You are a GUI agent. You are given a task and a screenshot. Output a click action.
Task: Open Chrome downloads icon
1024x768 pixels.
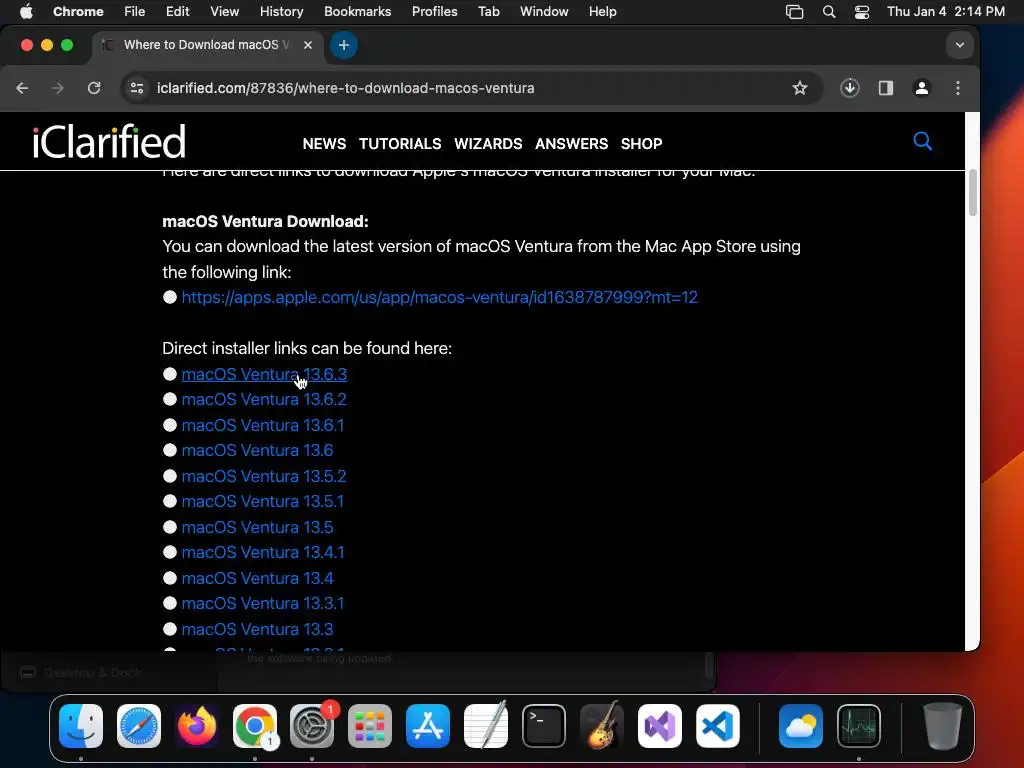click(849, 88)
